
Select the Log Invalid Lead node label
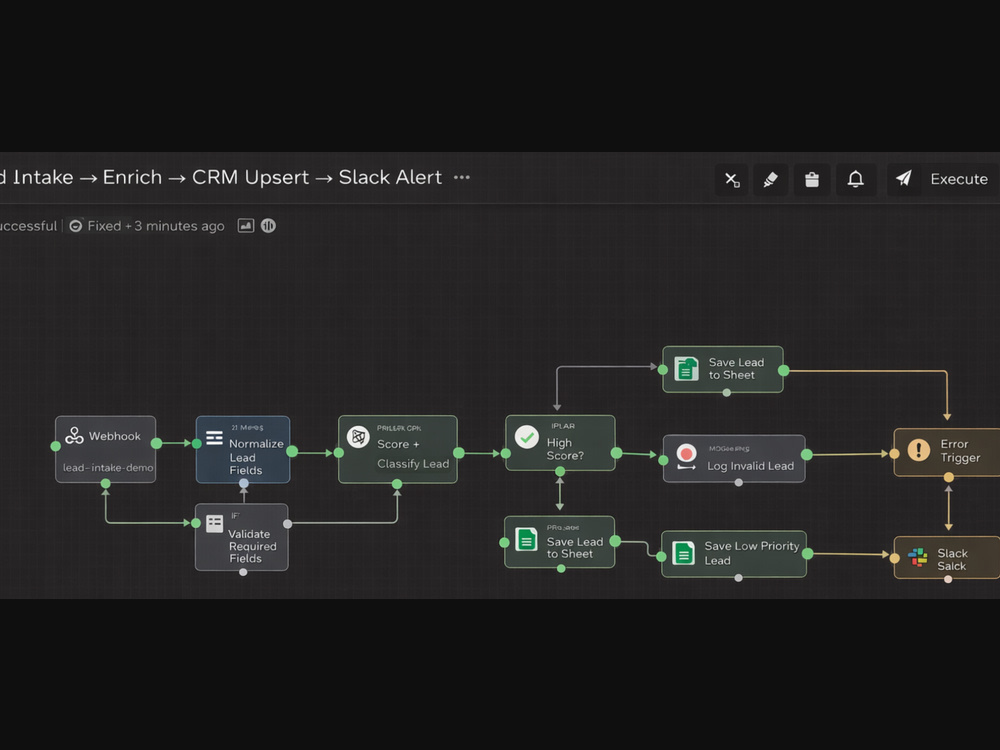750,466
